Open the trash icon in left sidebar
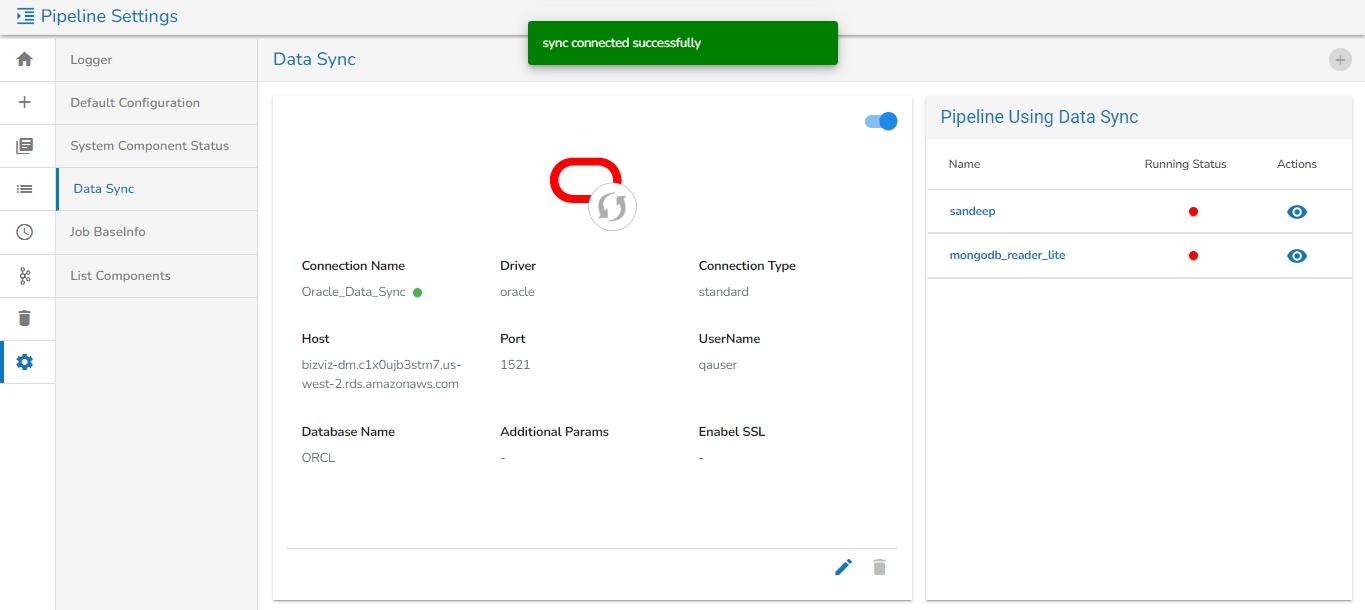1365x610 pixels. (25, 318)
